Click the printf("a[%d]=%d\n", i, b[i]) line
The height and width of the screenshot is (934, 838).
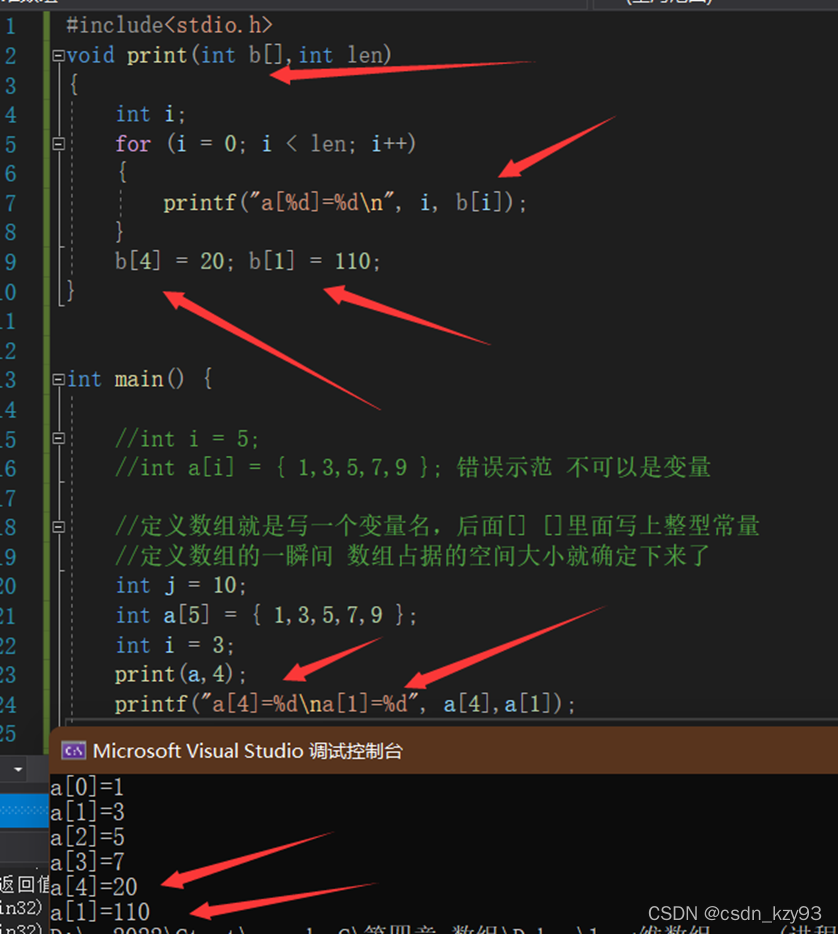coord(345,203)
